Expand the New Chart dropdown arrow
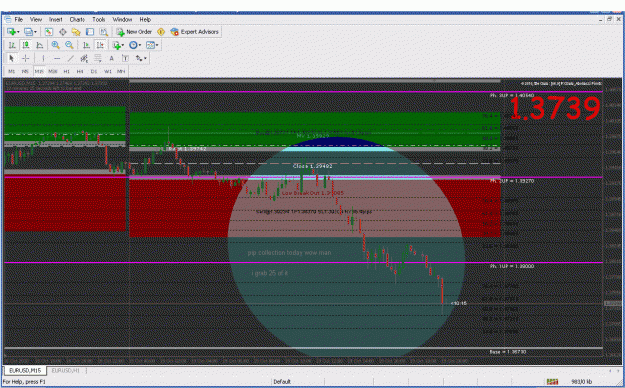Image resolution: width=625 pixels, height=388 pixels. [x=18, y=32]
